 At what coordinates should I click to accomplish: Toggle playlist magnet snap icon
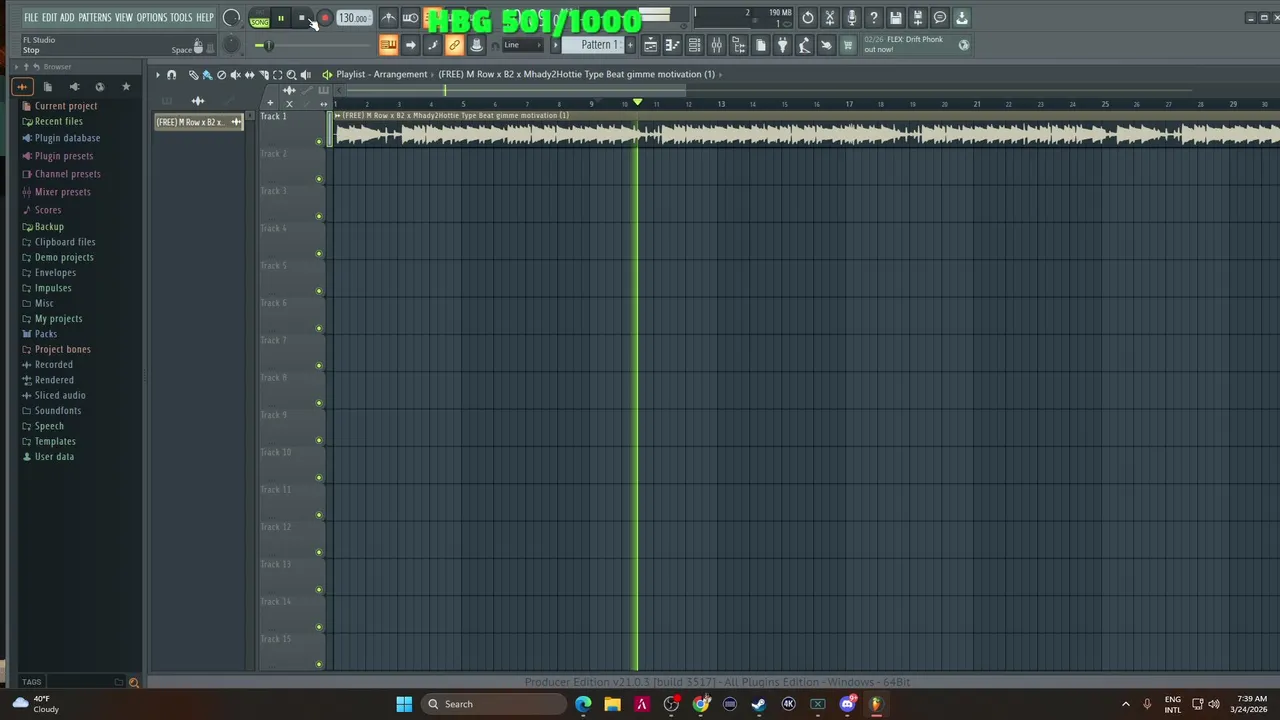(x=171, y=75)
